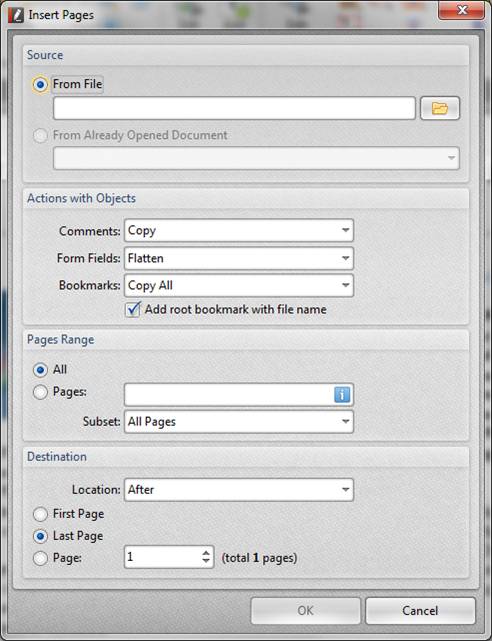Close the Insert Pages dialog
Viewport: 492px width, 641px height.
tap(462, 10)
